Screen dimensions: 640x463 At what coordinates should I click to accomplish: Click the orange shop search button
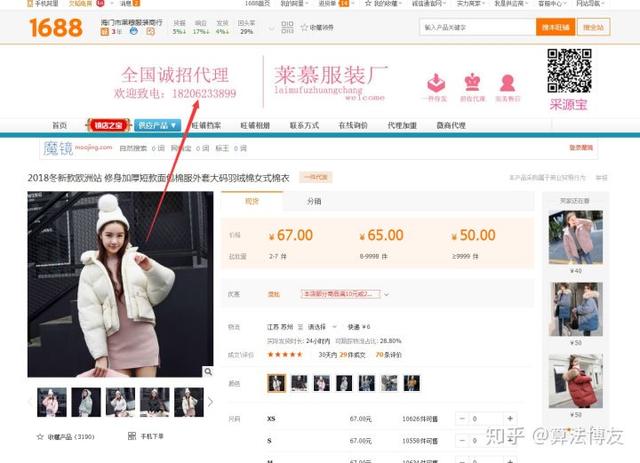(x=556, y=27)
